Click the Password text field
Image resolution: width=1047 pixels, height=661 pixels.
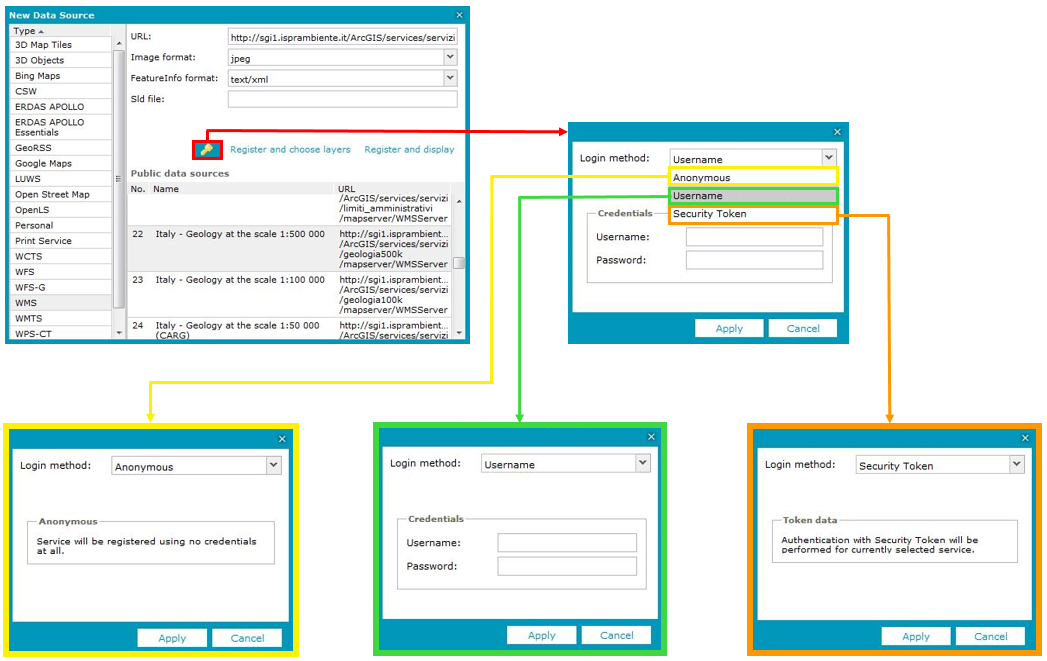click(754, 259)
